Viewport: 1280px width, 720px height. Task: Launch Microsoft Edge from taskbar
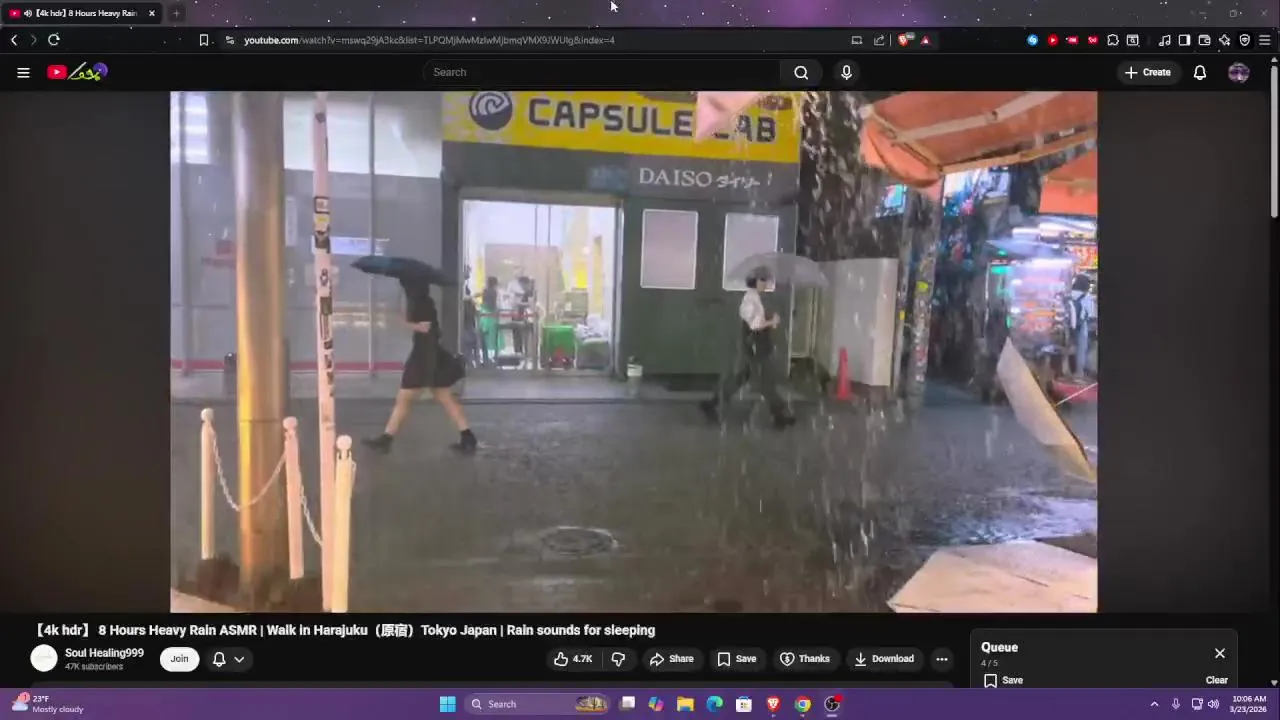pos(714,704)
